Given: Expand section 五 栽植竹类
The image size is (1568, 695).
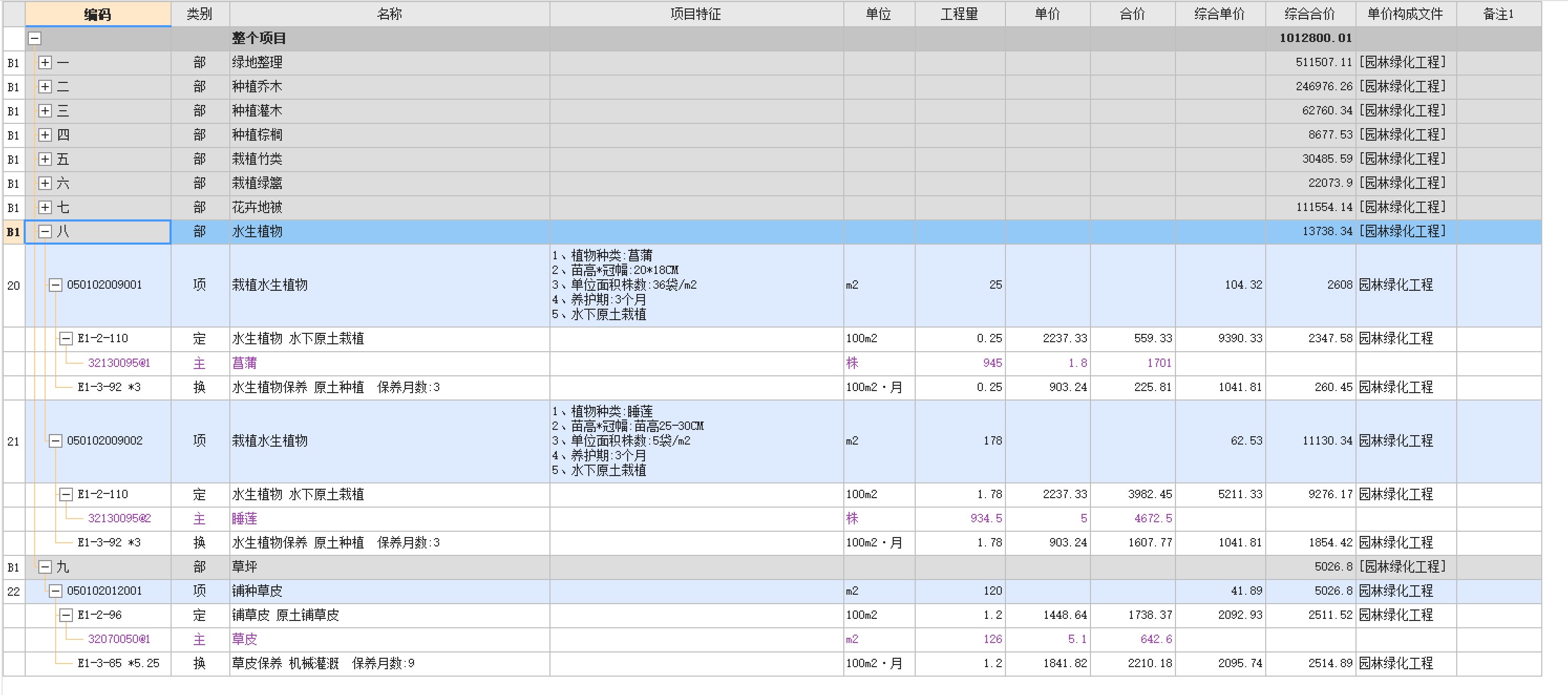Looking at the screenshot, I should 45,159.
